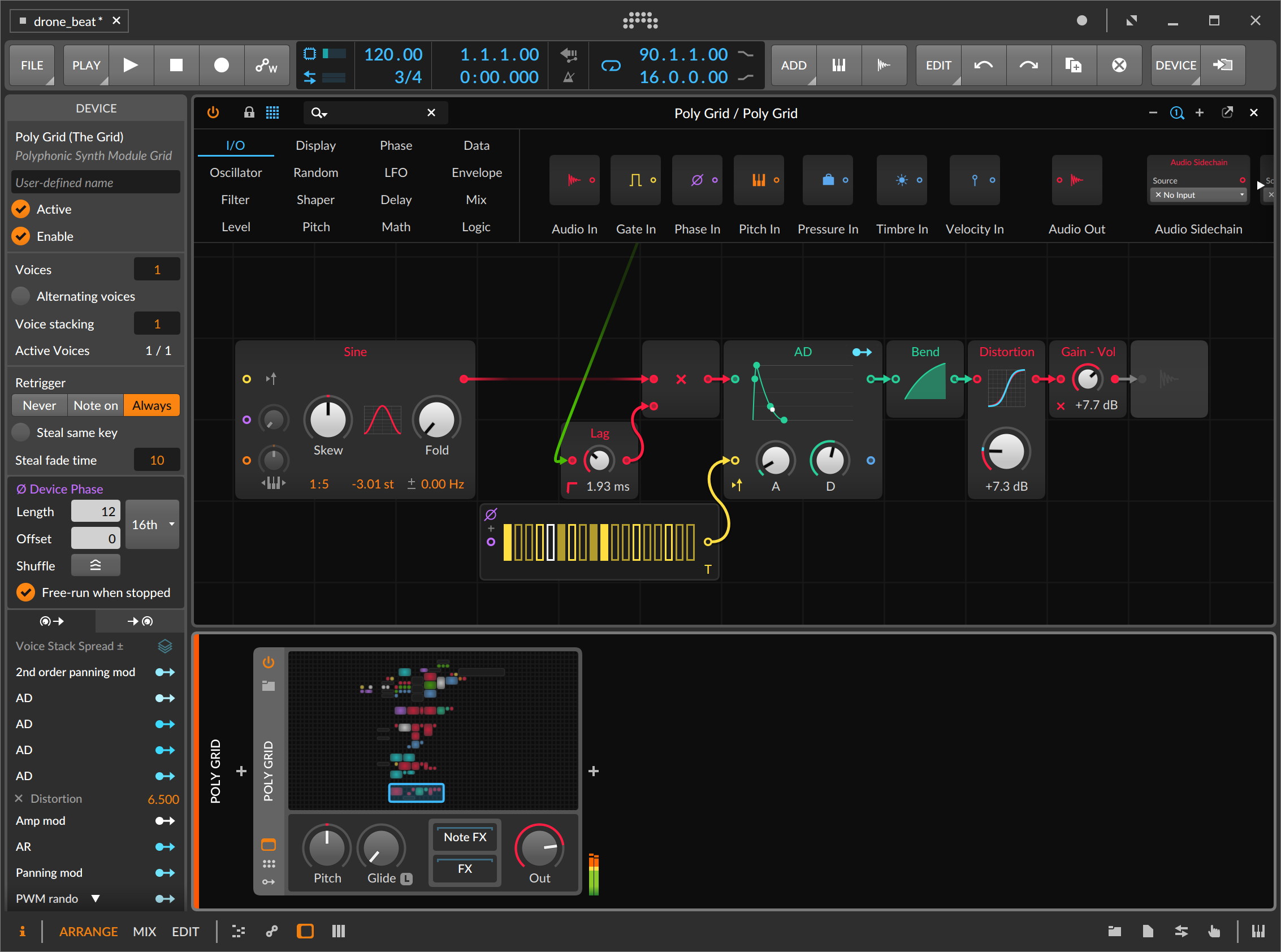Click the lock icon in Grid header
1281x952 pixels.
click(x=249, y=112)
